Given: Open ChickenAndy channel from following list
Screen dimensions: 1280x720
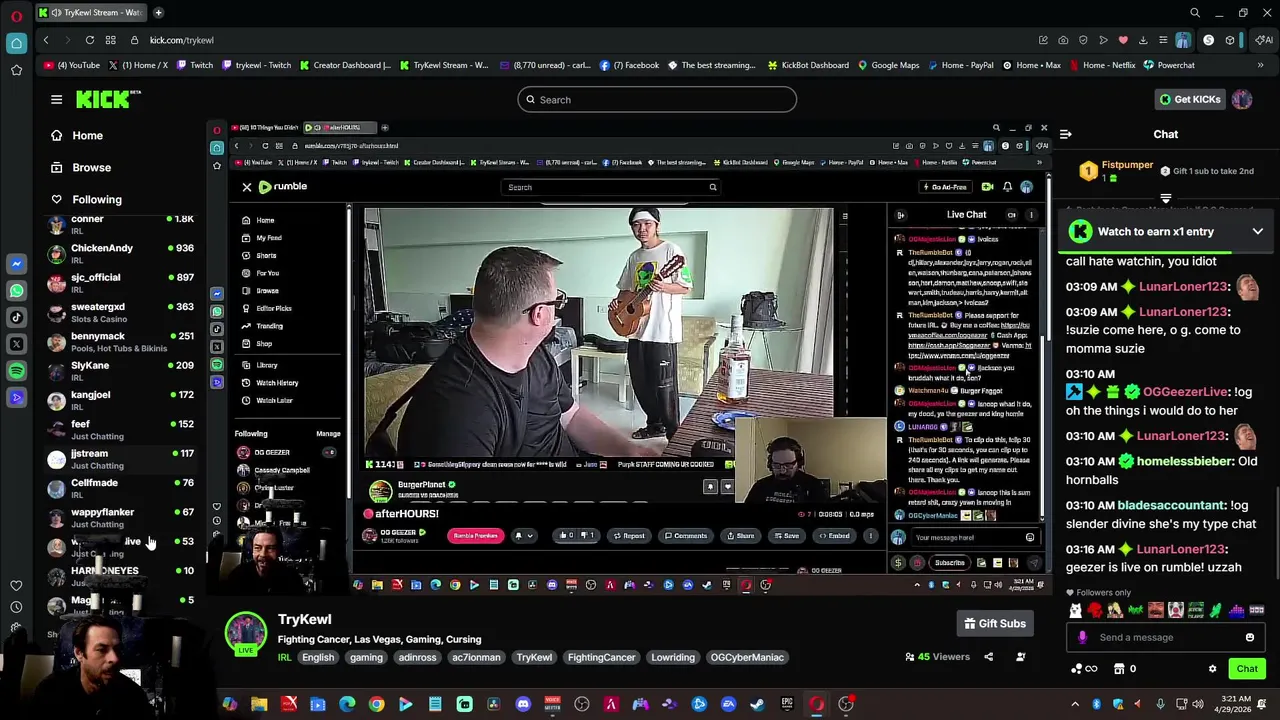Looking at the screenshot, I should [x=122, y=253].
